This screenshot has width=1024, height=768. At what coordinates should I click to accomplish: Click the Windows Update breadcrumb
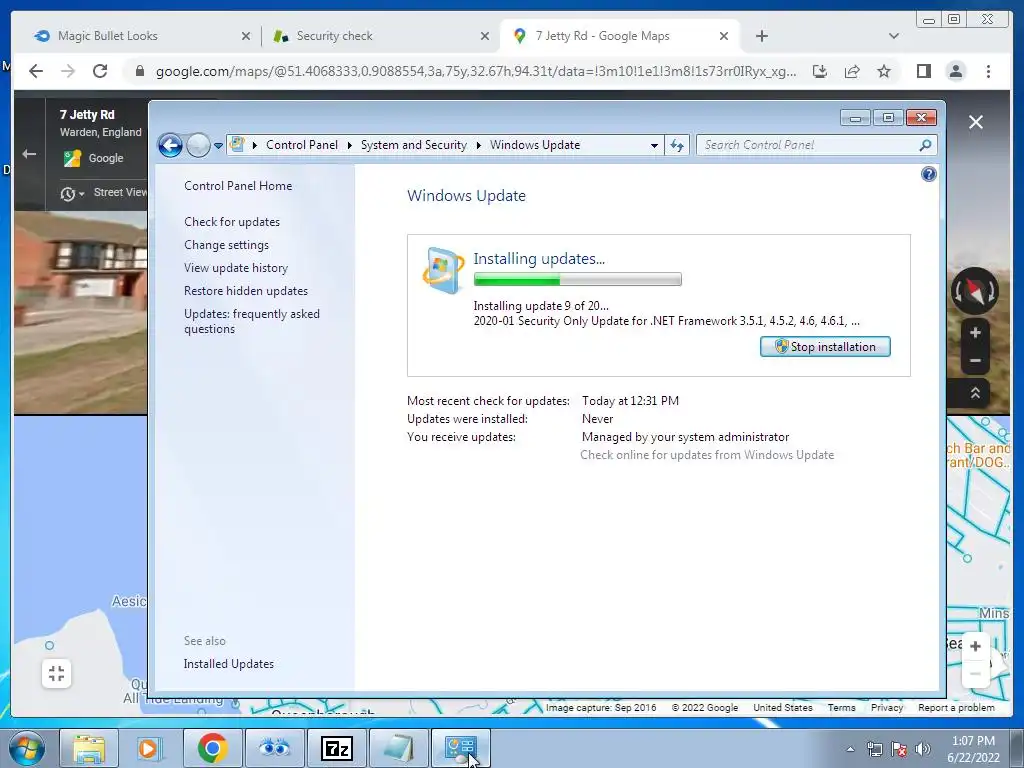[x=535, y=145]
